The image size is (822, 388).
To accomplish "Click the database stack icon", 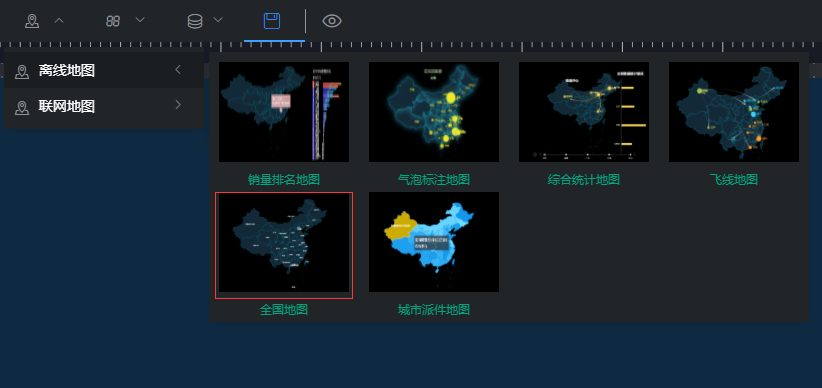I will tap(195, 21).
